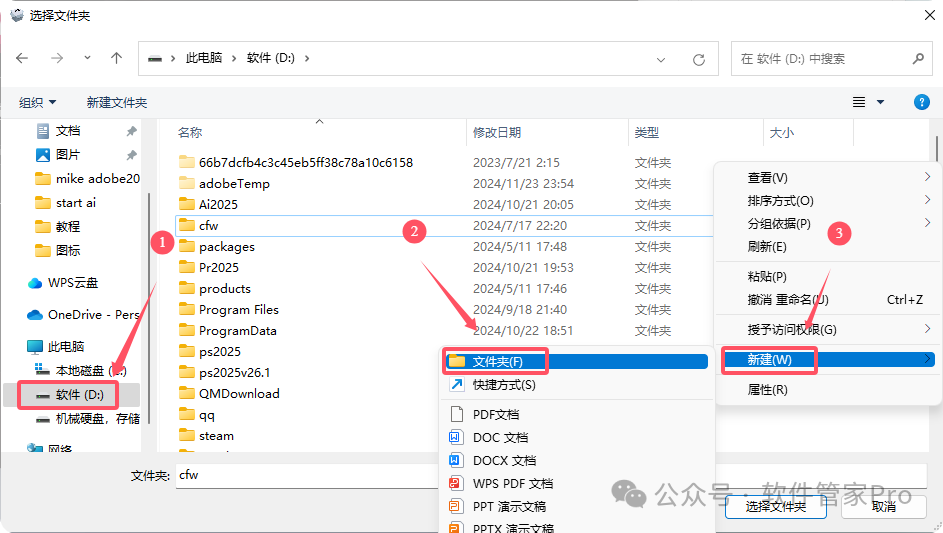The height and width of the screenshot is (533, 943).
Task: Change view layout icon
Action: (x=859, y=102)
